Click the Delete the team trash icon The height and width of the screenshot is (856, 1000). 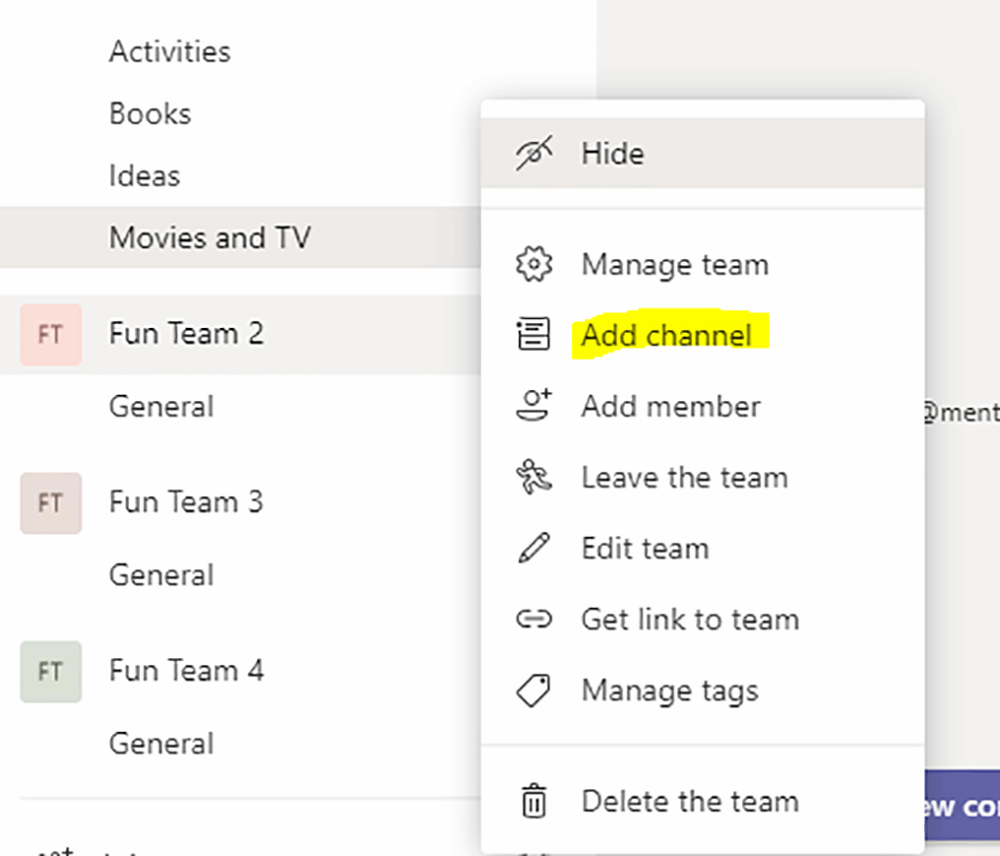(534, 801)
